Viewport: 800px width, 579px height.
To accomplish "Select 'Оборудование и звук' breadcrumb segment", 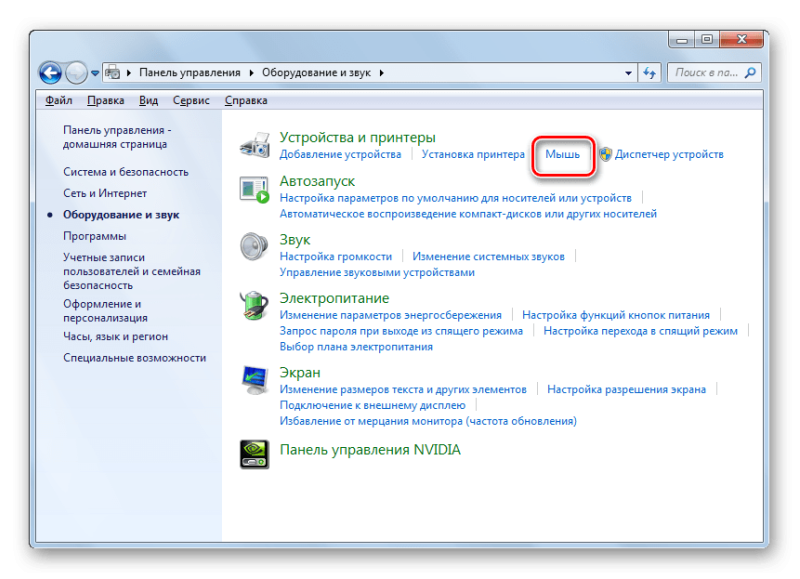I will click(x=316, y=73).
